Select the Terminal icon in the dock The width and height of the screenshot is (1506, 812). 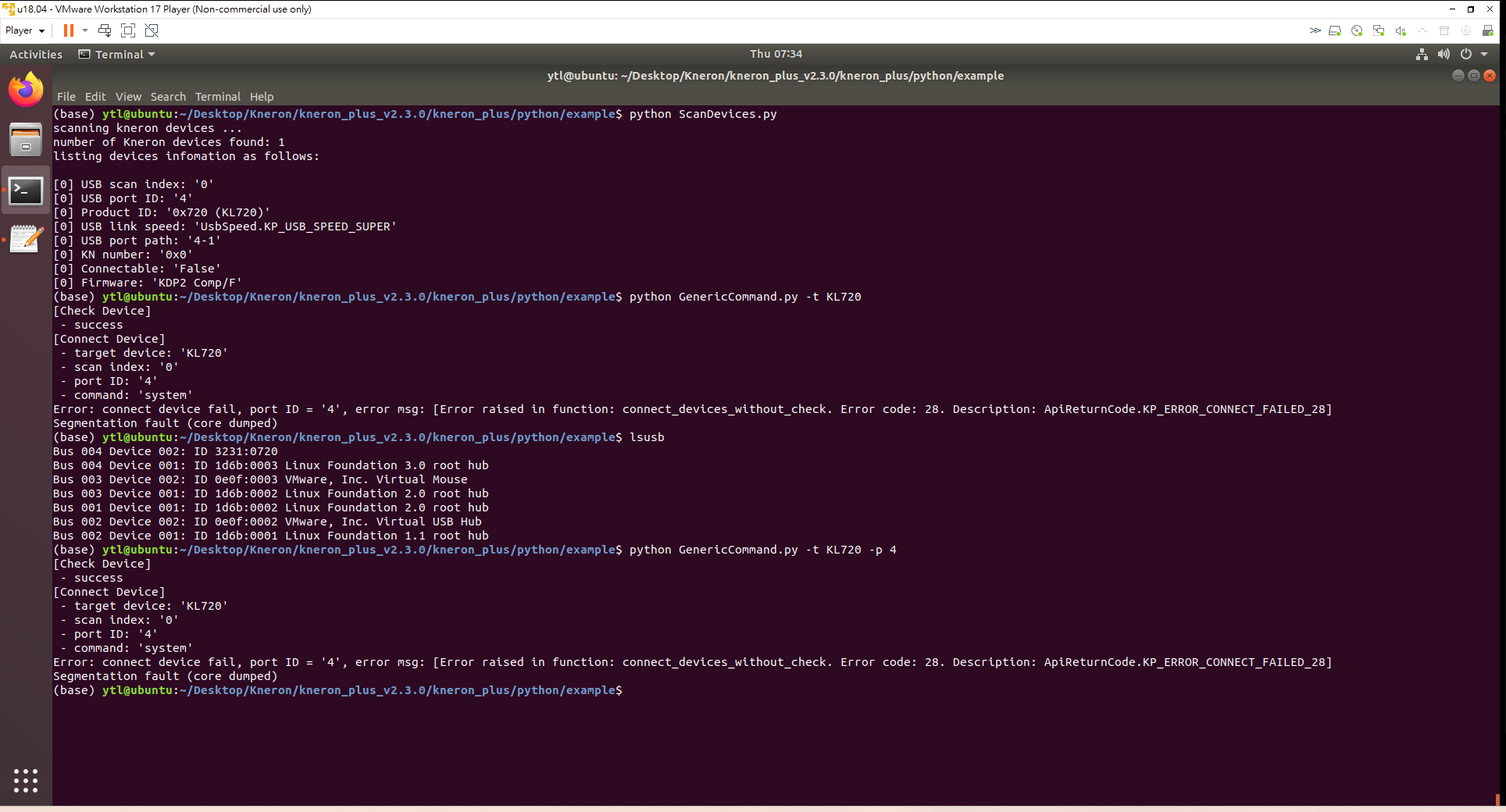coord(26,191)
